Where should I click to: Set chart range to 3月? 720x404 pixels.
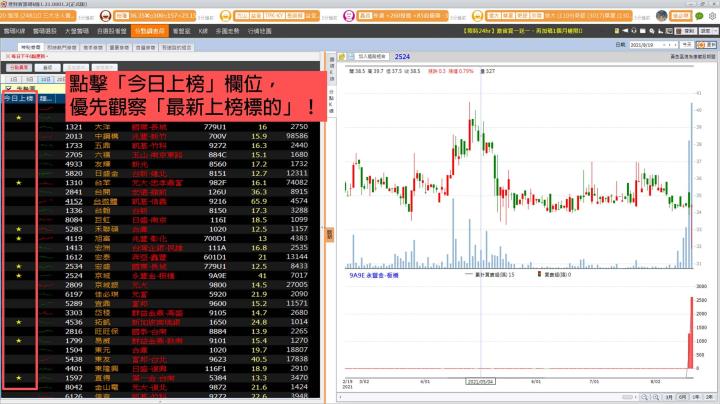coord(669,397)
